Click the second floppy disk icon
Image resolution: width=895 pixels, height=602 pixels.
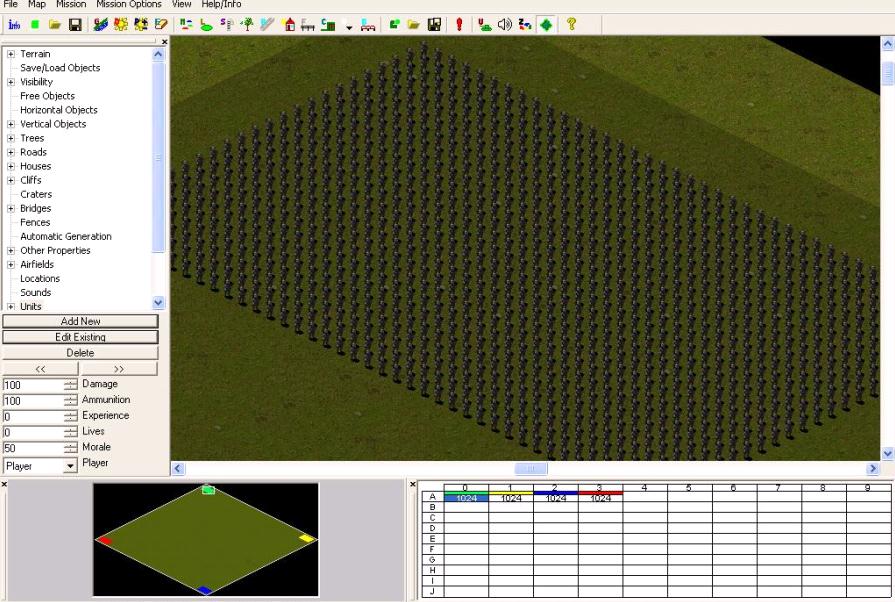434,25
